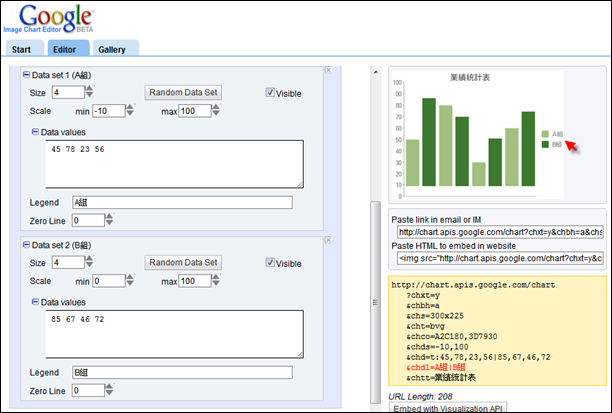Click the &chdl=A組|B組 red parameter line
The image size is (612, 413).
coord(436,367)
